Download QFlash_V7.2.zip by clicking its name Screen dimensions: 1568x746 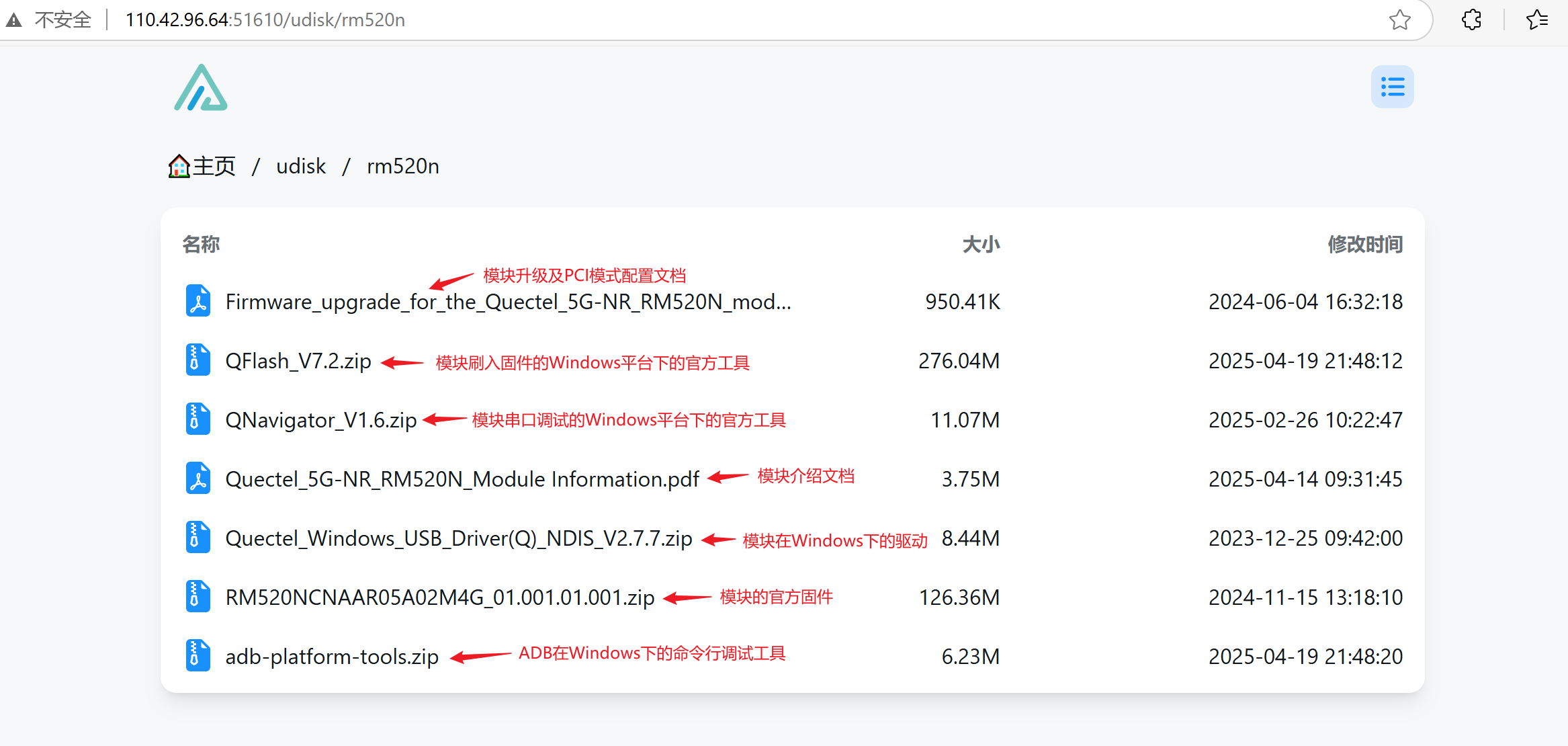pos(298,360)
